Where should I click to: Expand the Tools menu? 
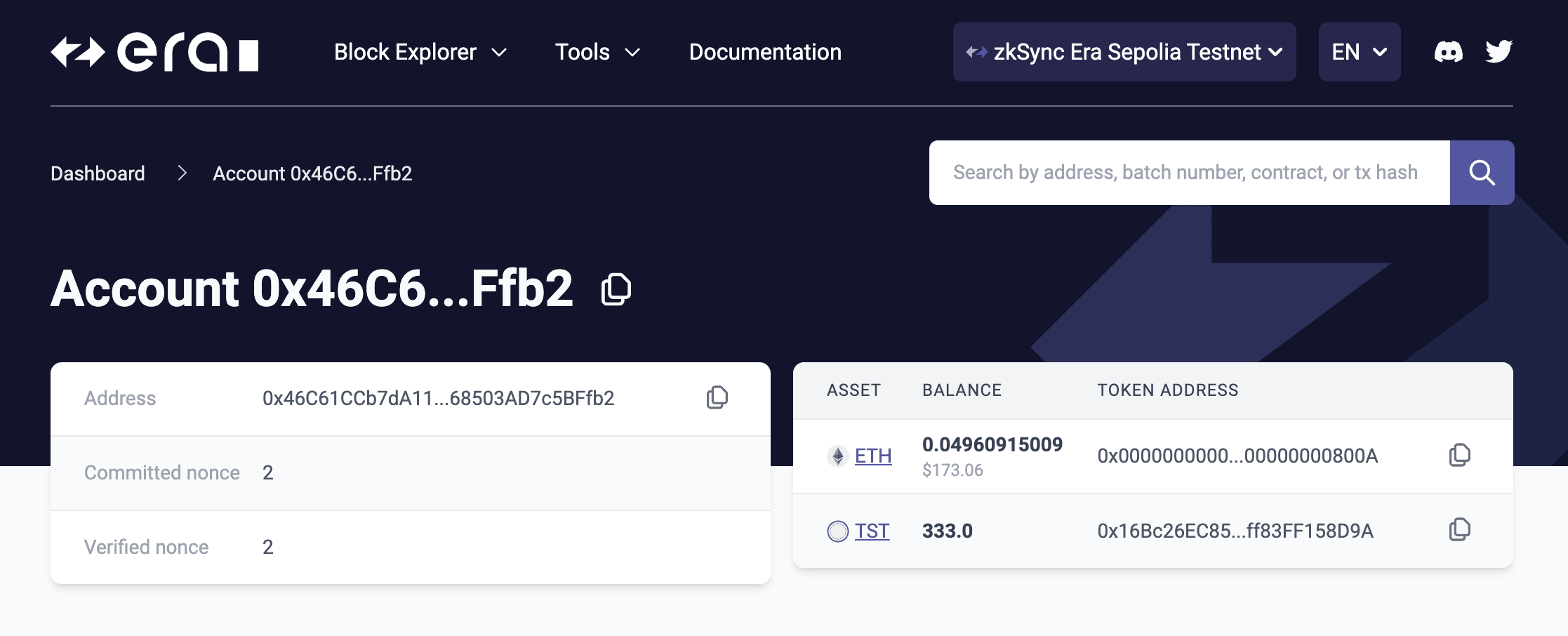(596, 51)
